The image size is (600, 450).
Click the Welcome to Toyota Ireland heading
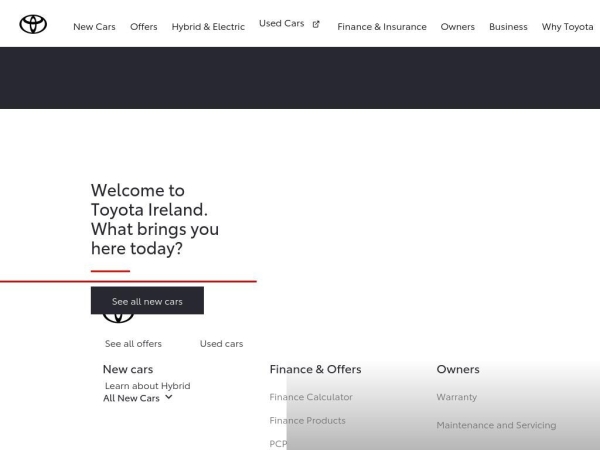click(155, 219)
